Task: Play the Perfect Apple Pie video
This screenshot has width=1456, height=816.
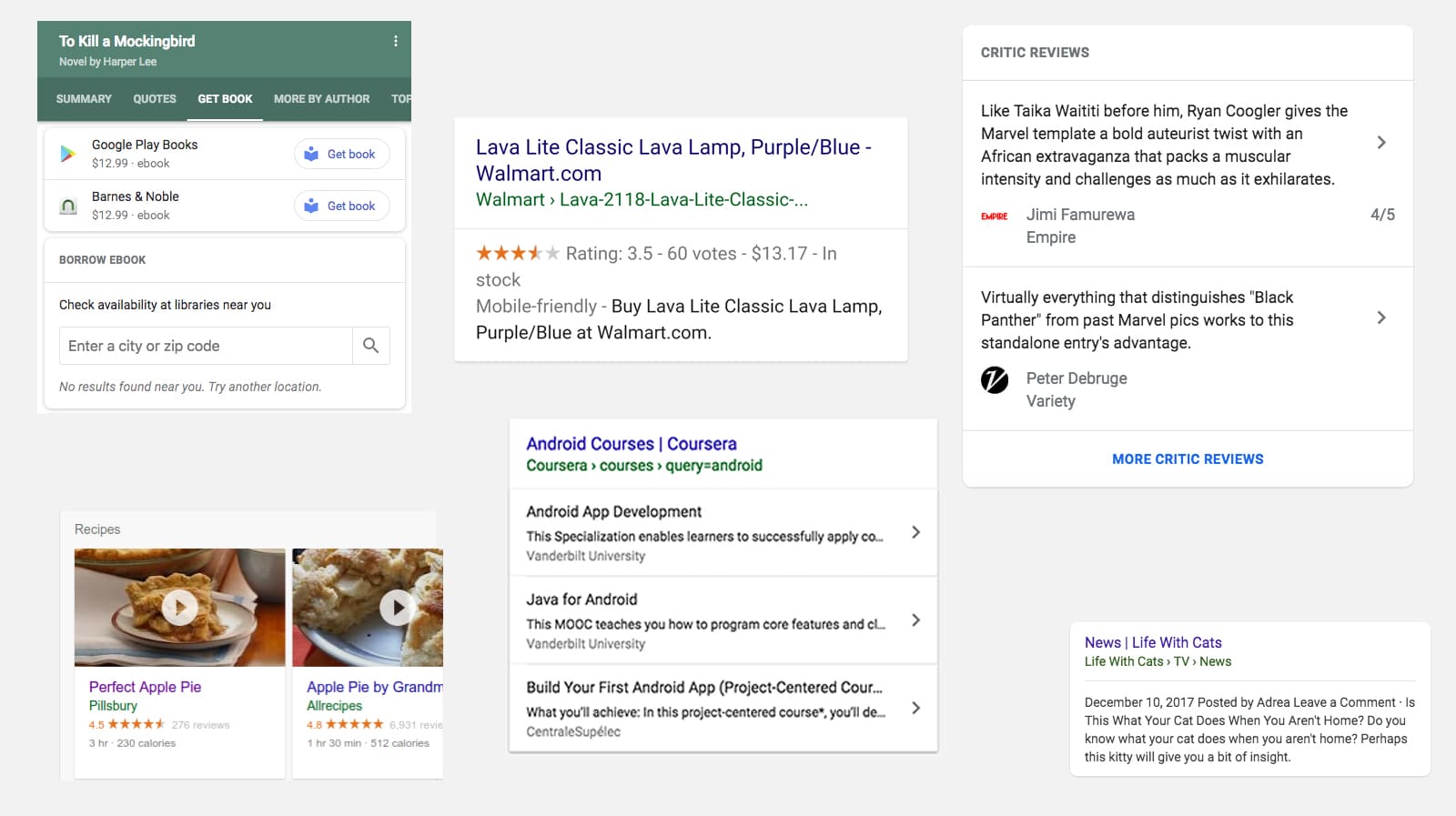Action: [x=179, y=607]
